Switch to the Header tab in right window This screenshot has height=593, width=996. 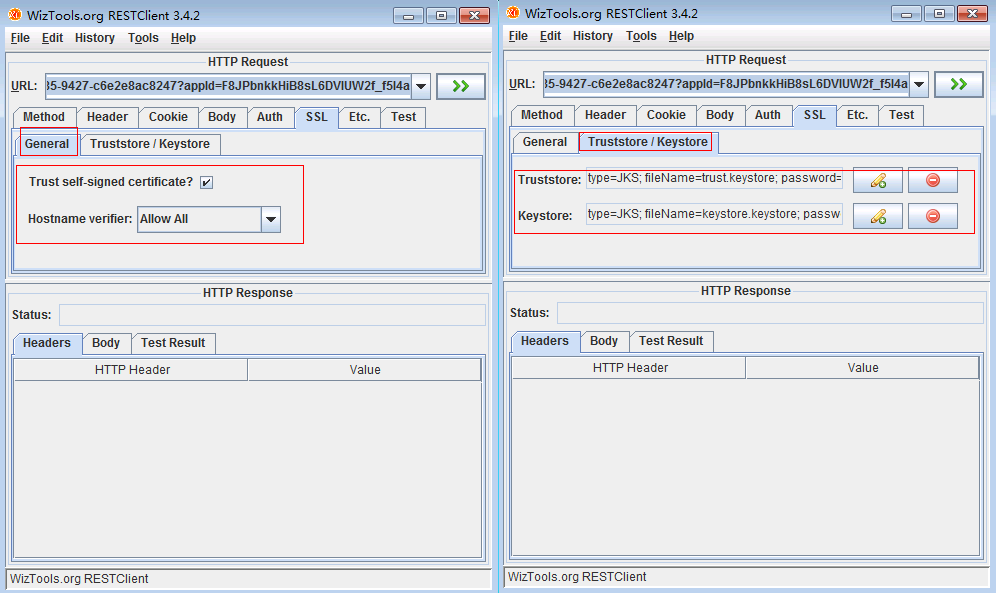[605, 116]
